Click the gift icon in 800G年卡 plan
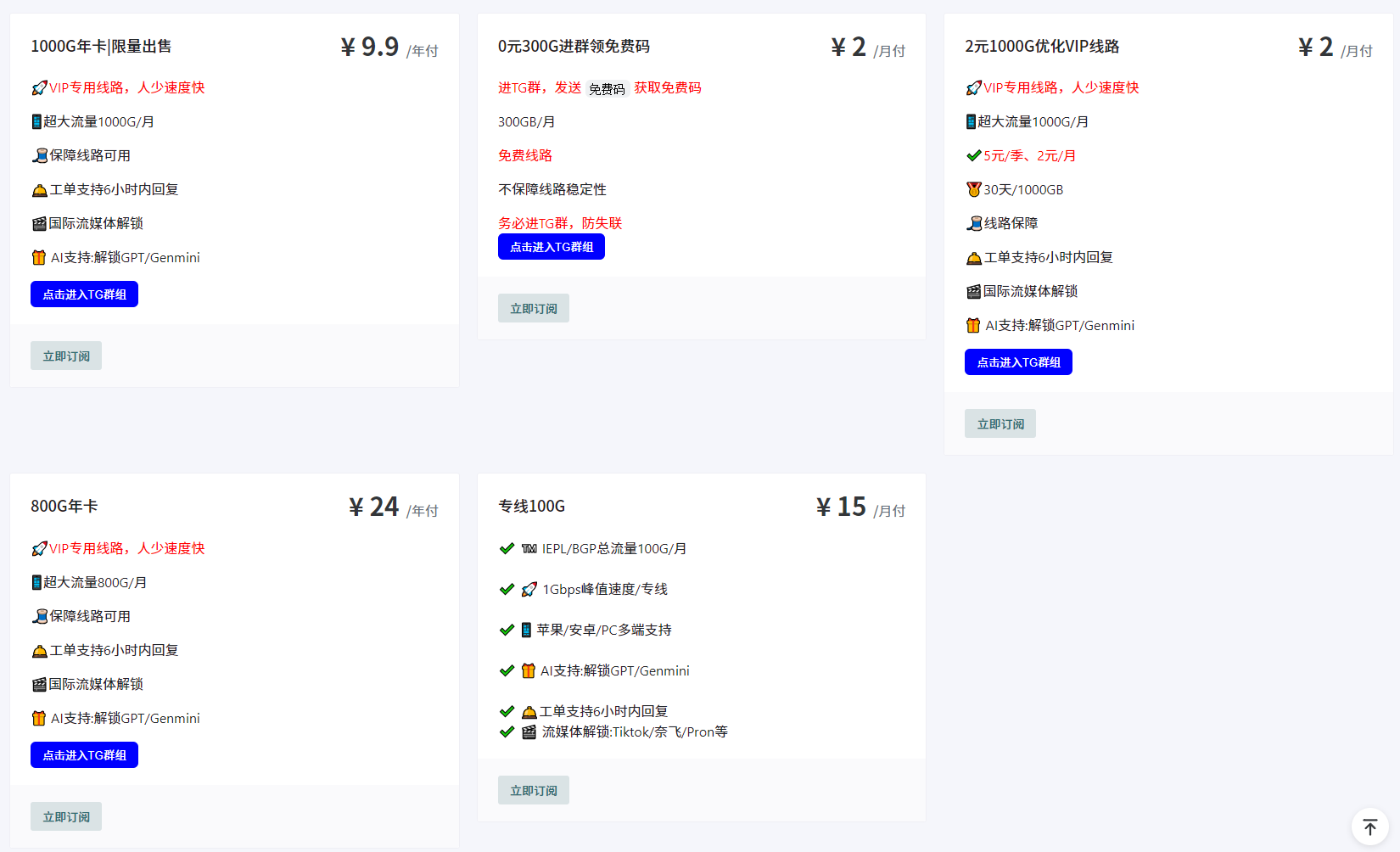The width and height of the screenshot is (1400, 852). (x=39, y=718)
